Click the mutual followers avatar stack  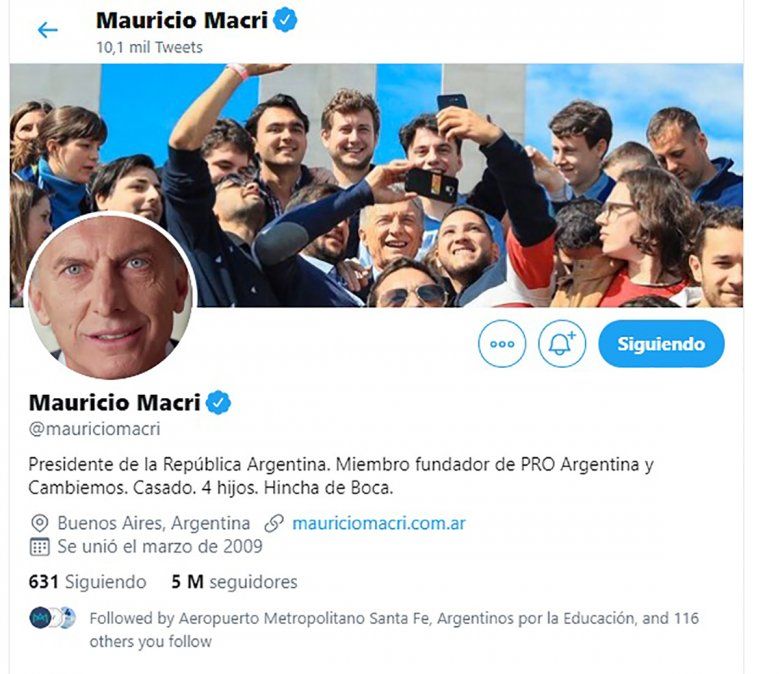pyautogui.click(x=52, y=618)
